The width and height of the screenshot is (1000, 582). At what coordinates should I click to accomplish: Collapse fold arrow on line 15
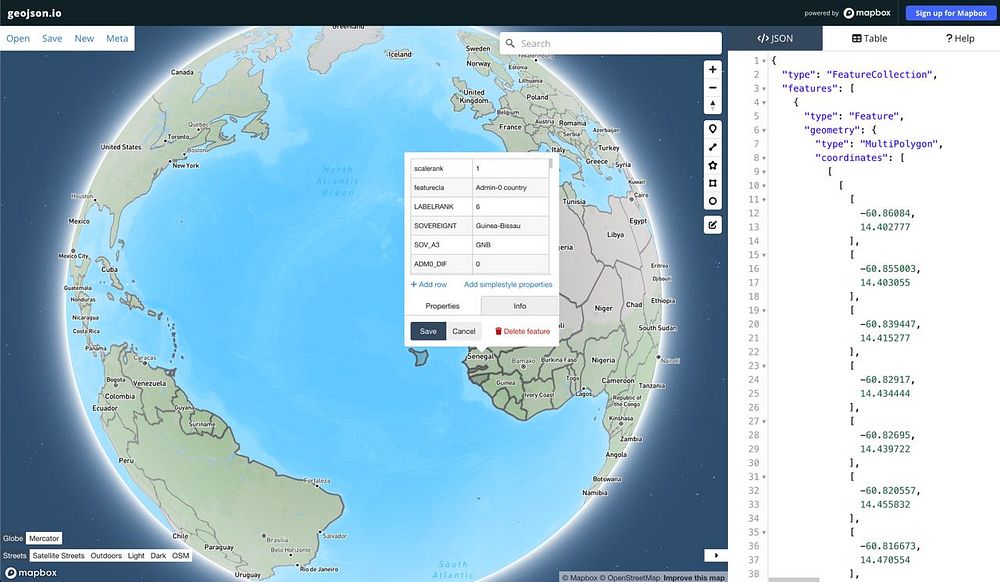coord(764,255)
